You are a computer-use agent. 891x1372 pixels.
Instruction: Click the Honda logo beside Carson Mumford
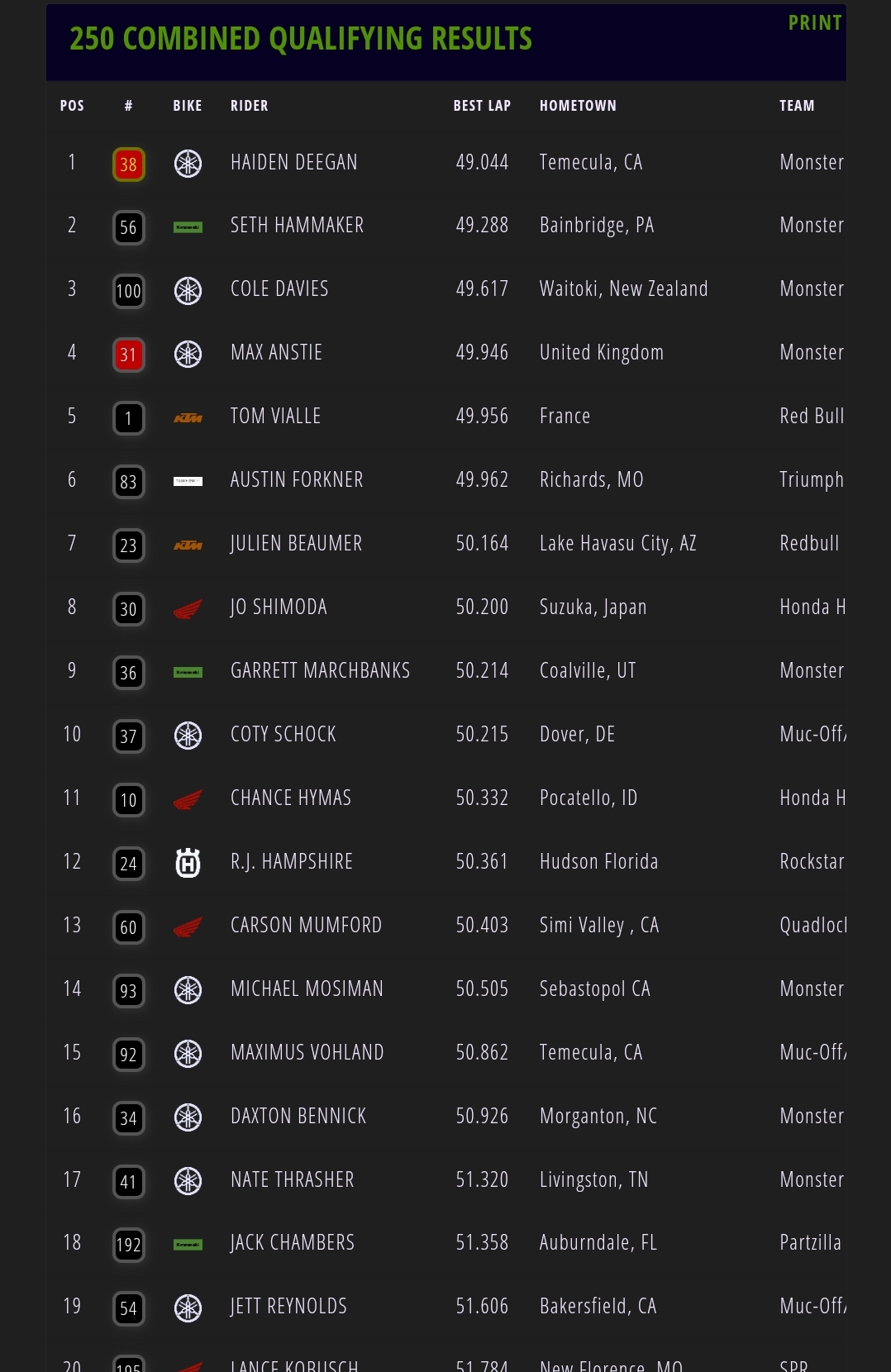188,927
